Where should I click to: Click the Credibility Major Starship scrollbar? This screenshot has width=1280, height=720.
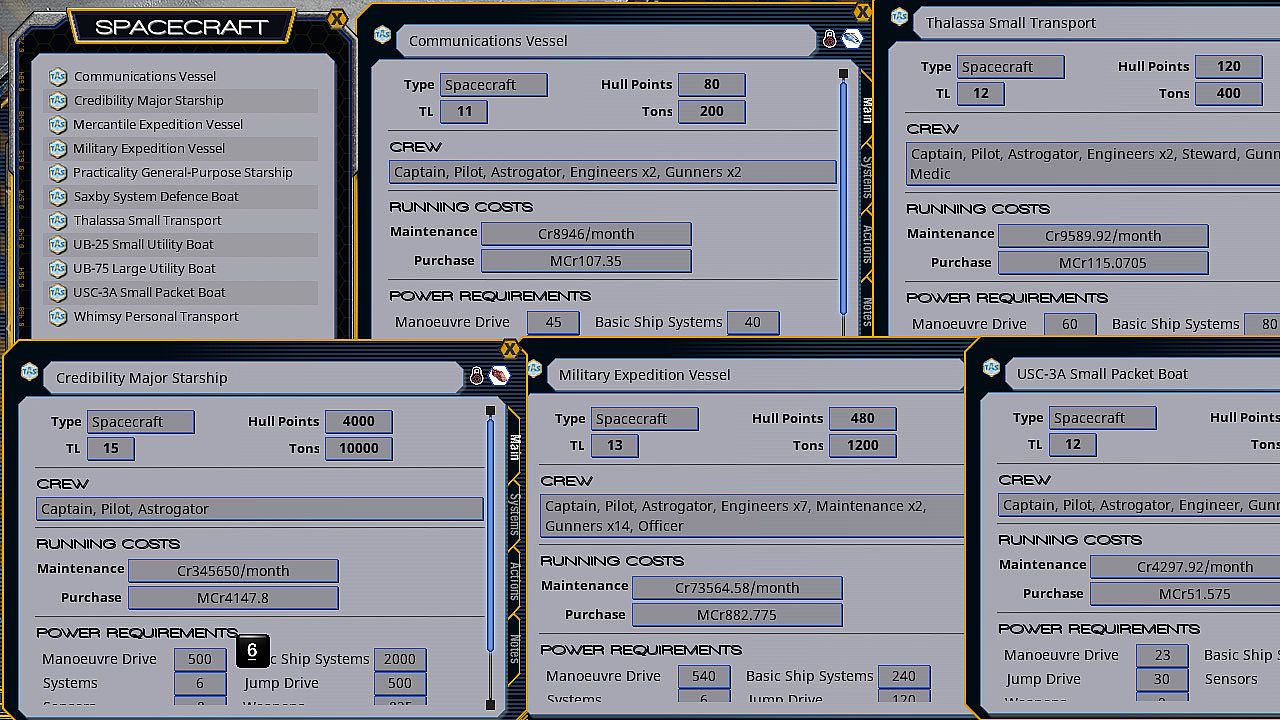(x=490, y=540)
